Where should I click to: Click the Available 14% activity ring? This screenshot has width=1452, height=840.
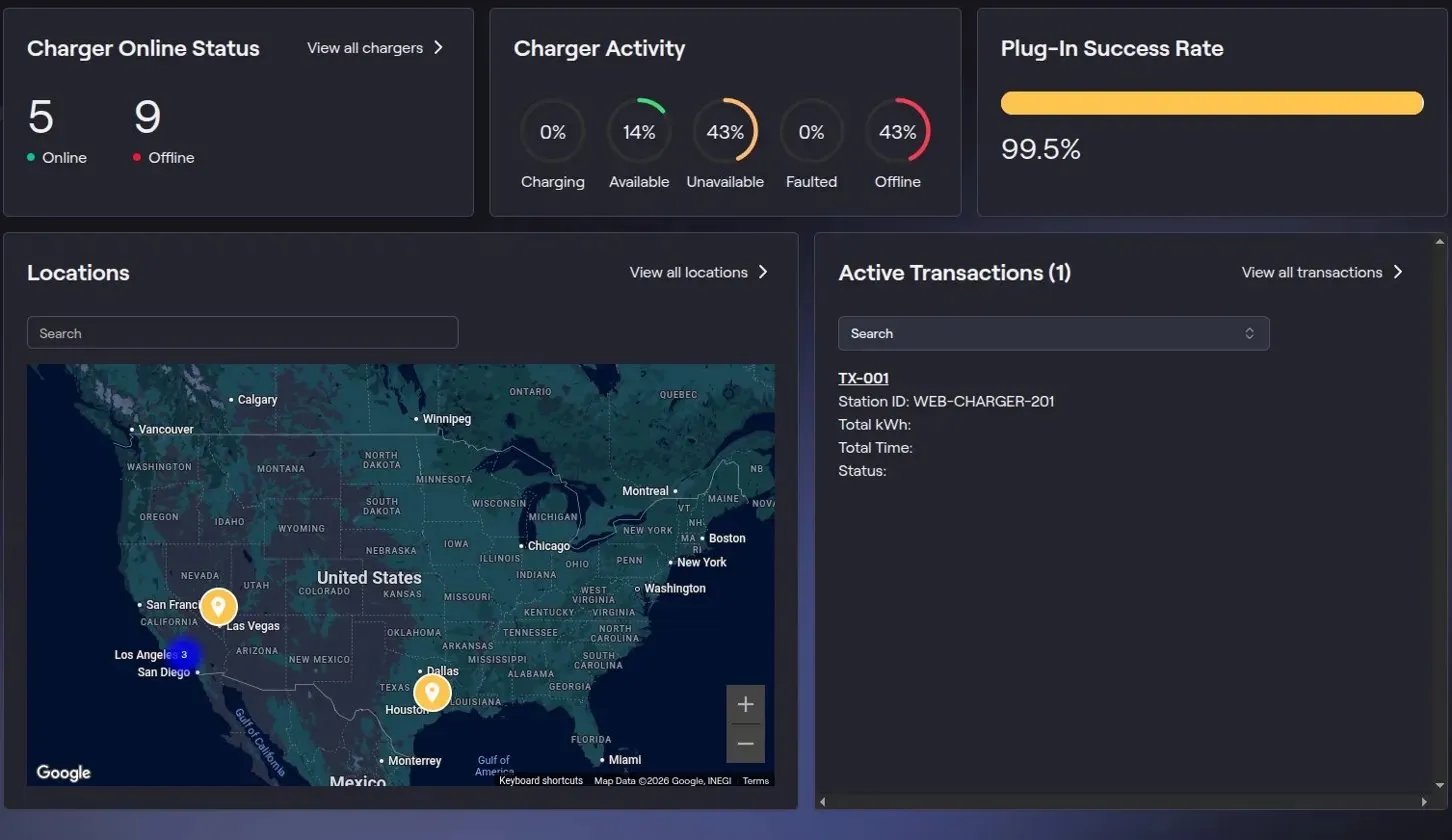point(639,132)
